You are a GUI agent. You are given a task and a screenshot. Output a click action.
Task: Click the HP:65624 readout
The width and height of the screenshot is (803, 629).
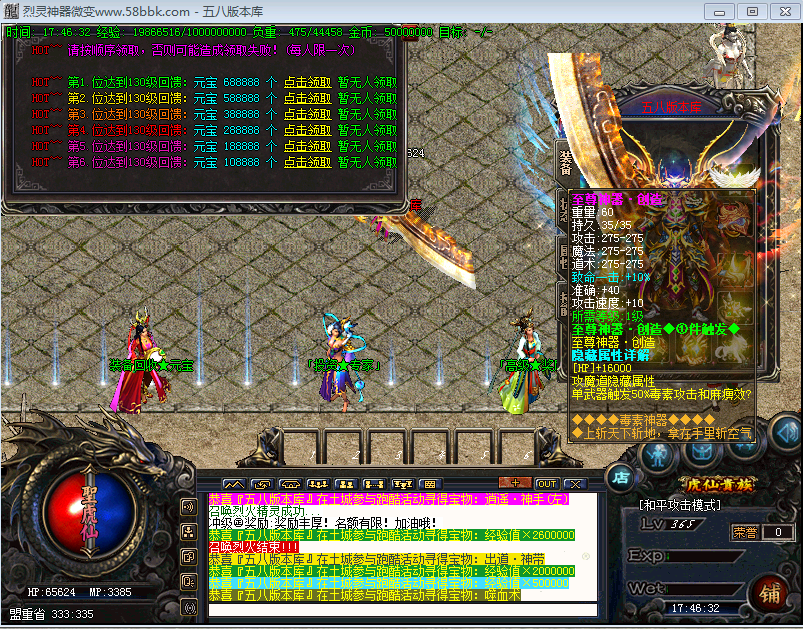51,592
